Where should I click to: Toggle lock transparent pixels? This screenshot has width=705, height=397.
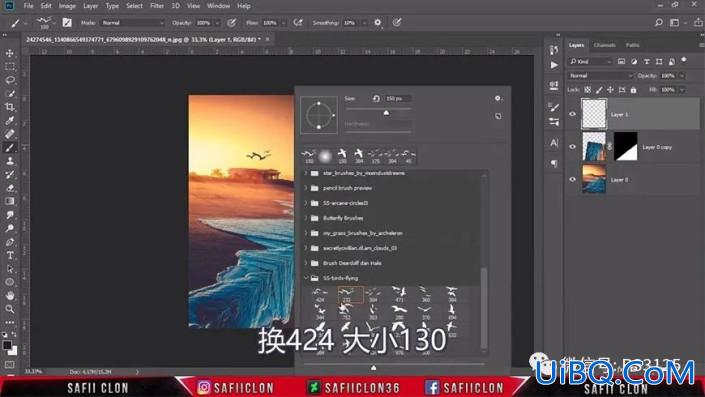pos(588,90)
